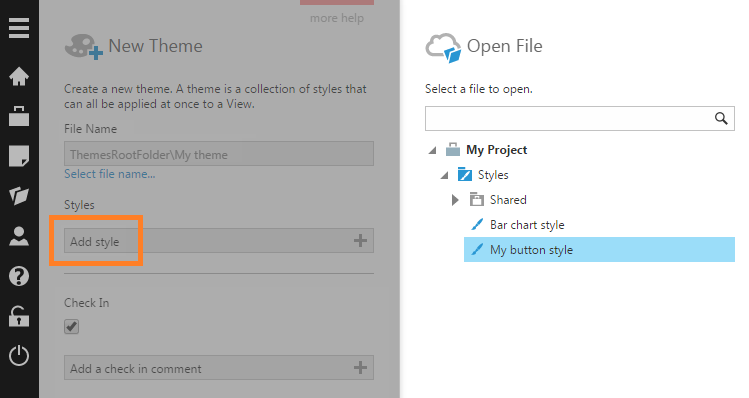
Task: Open the briefcase projects icon
Action: pyautogui.click(x=19, y=116)
